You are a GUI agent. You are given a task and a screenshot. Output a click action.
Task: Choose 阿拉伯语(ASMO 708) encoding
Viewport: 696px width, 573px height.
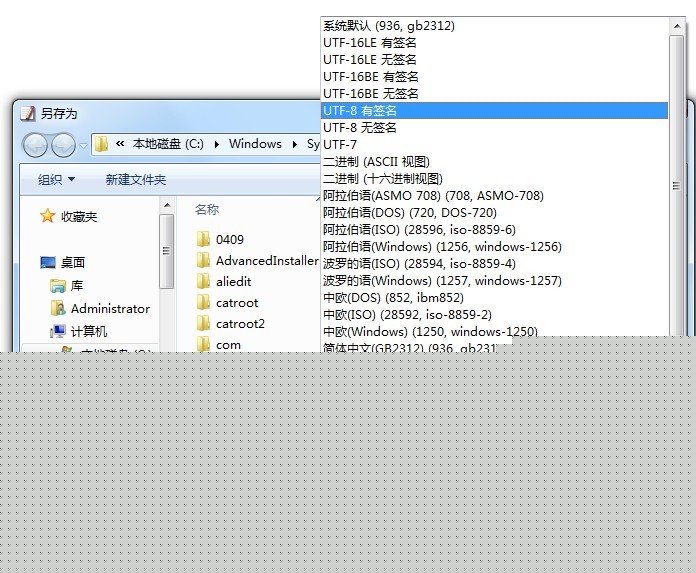pyautogui.click(x=494, y=196)
